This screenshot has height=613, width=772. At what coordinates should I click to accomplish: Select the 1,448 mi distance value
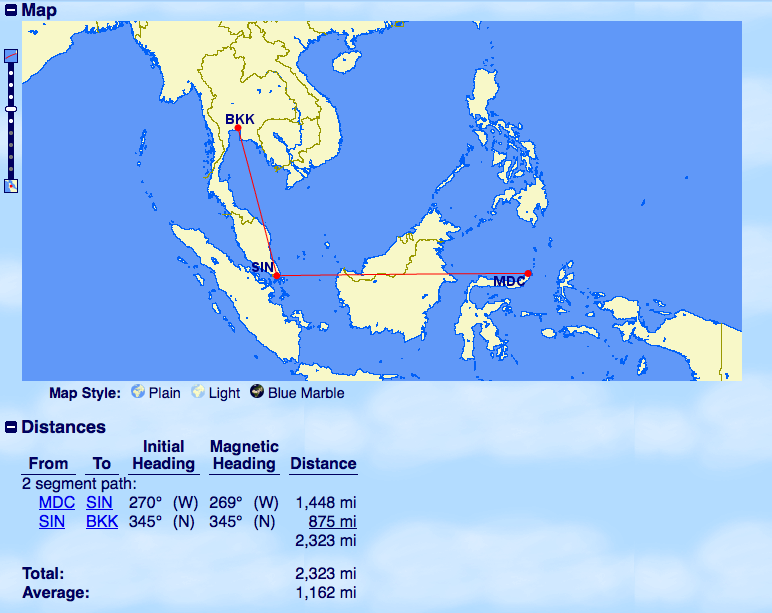(x=325, y=502)
